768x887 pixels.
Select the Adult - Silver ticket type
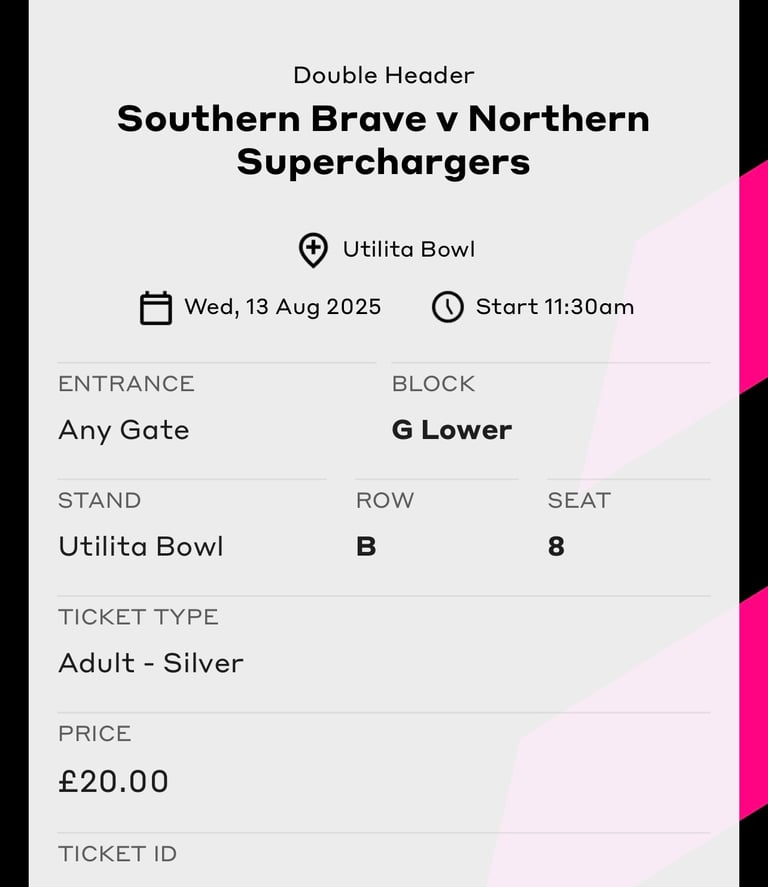[151, 663]
